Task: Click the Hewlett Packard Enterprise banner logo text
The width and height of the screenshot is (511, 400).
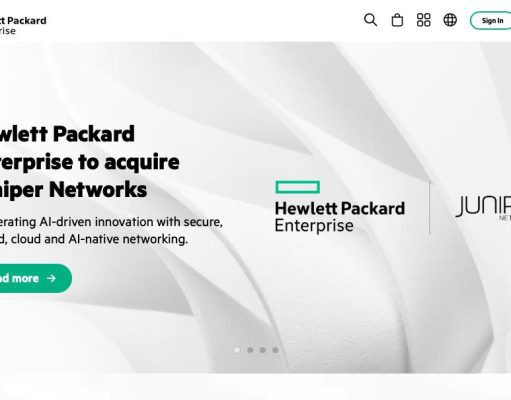Action: click(x=340, y=216)
